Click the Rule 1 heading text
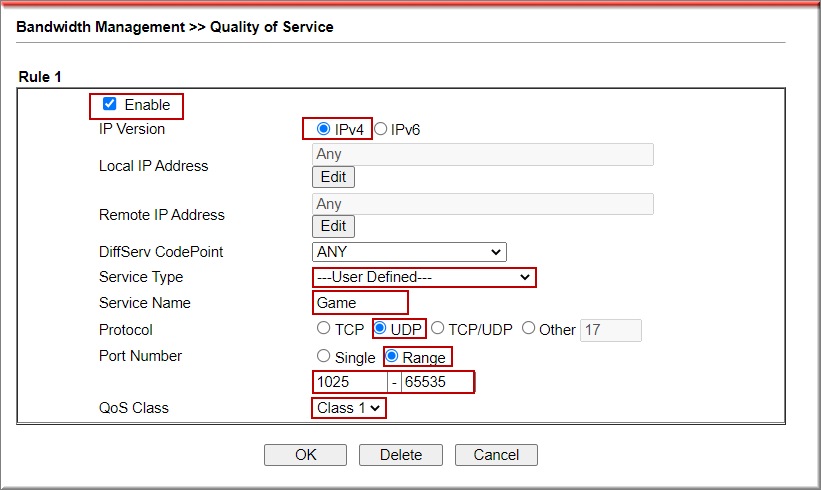This screenshot has width=821, height=490. coord(40,77)
